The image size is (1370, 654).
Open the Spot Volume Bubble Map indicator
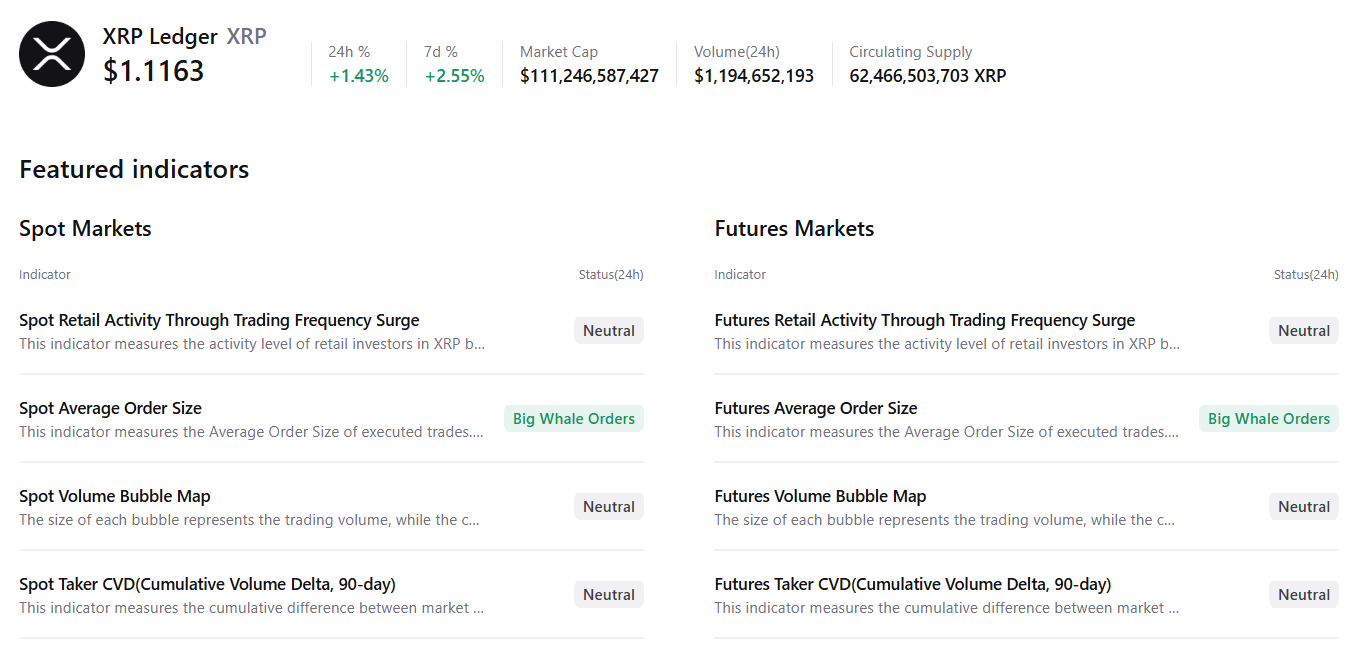click(x=115, y=496)
